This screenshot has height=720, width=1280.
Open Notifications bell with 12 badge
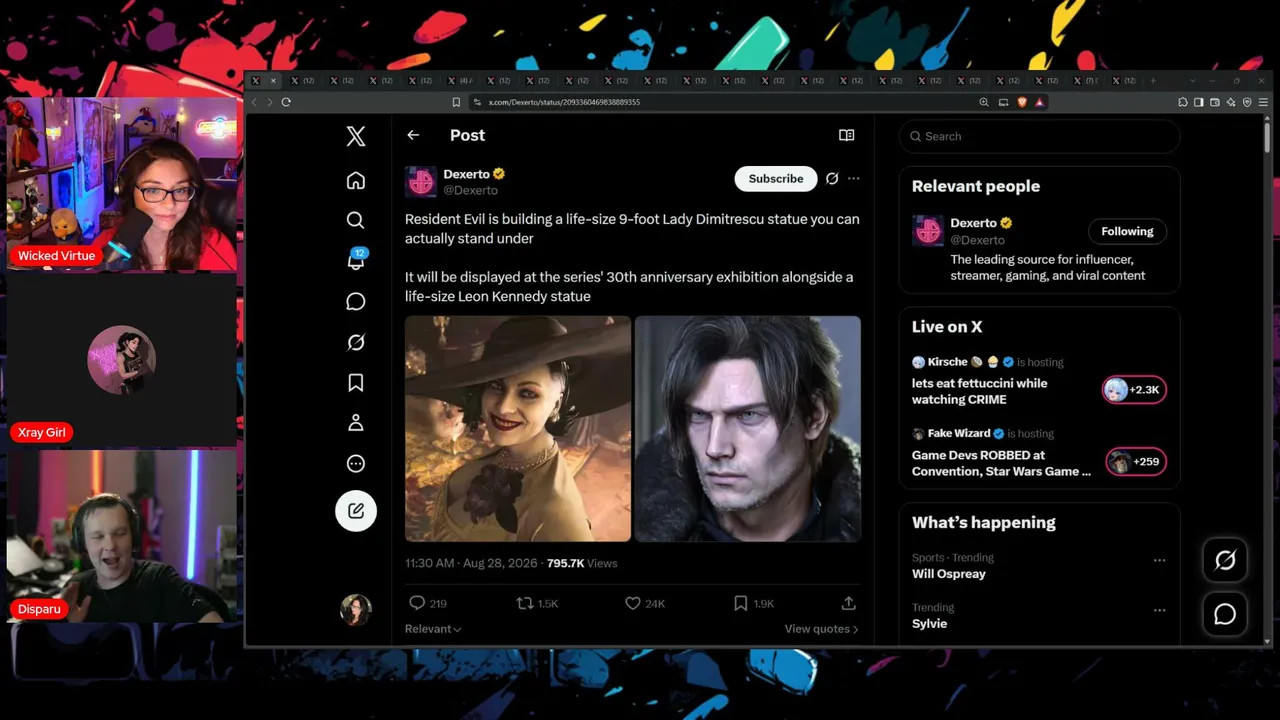coord(356,260)
